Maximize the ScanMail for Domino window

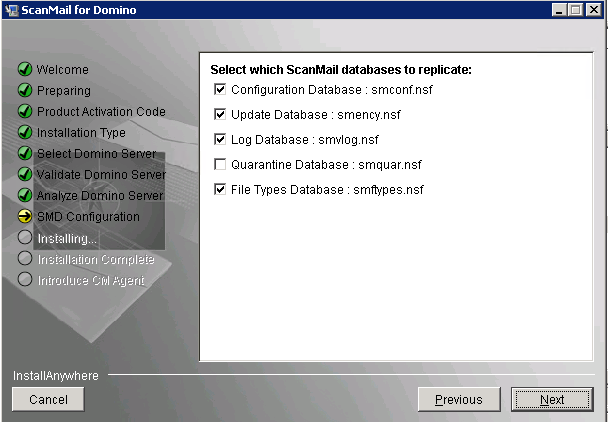point(577,10)
